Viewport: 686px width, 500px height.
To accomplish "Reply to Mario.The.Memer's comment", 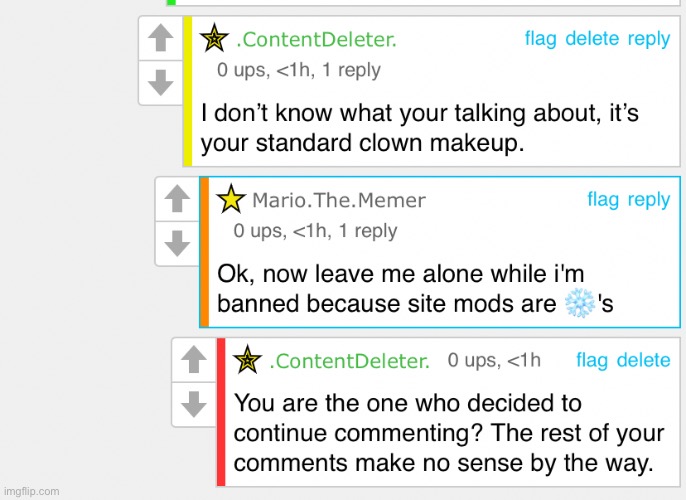I will [x=649, y=199].
